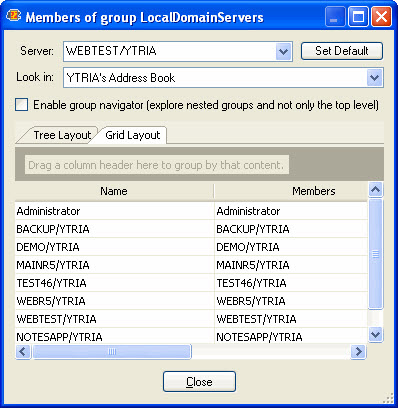Close the window with the red X
Screen dimensions: 398x408
(x=381, y=17)
